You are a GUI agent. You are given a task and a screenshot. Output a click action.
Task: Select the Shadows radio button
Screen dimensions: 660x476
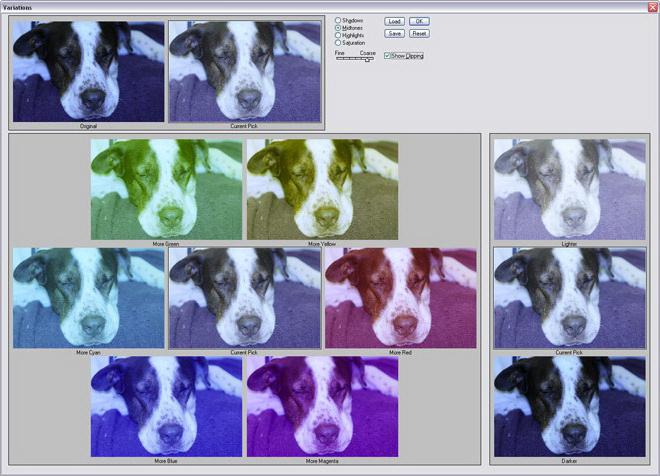(x=338, y=20)
